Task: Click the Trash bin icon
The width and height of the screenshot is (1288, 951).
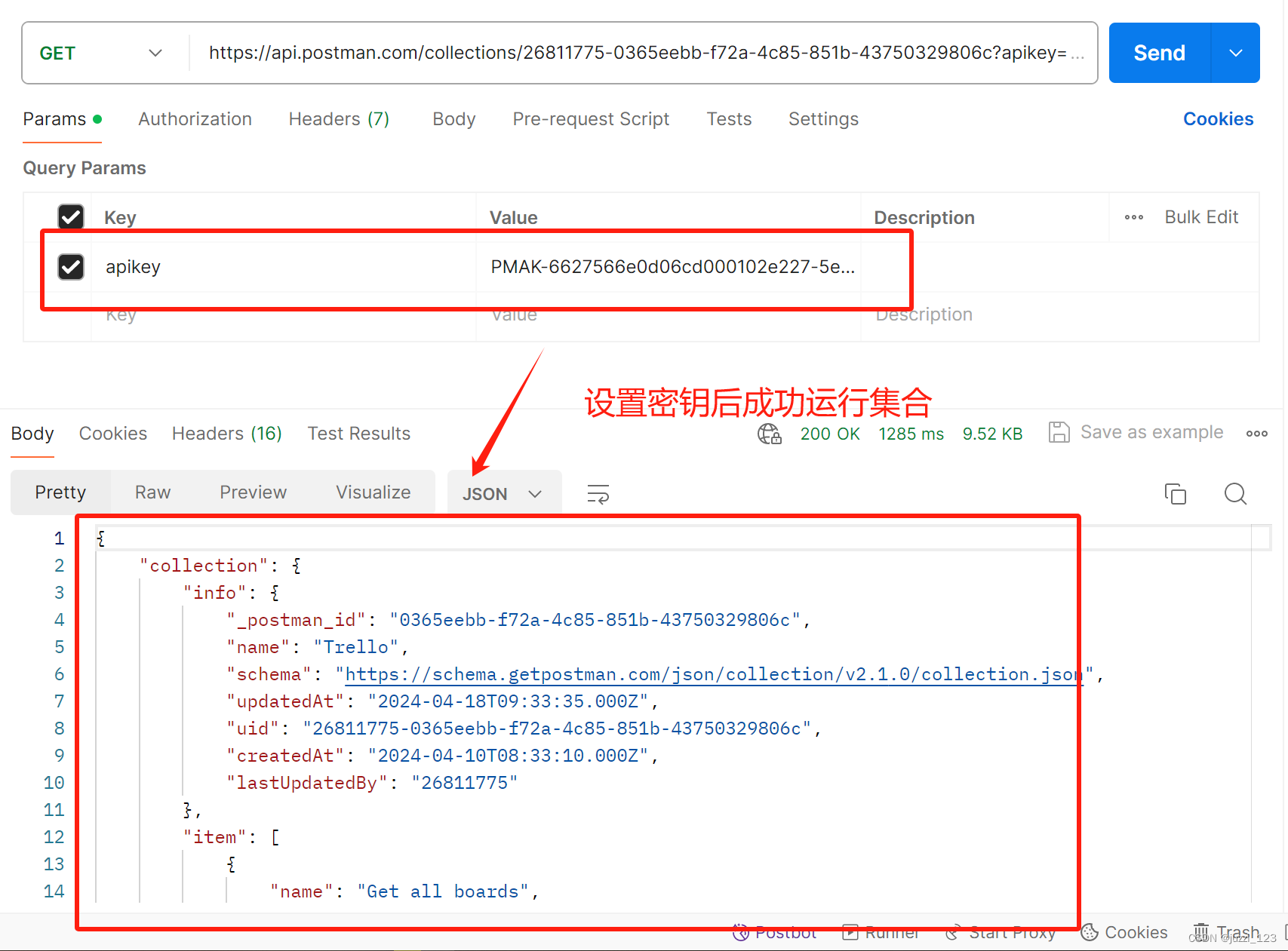Action: click(x=1201, y=932)
